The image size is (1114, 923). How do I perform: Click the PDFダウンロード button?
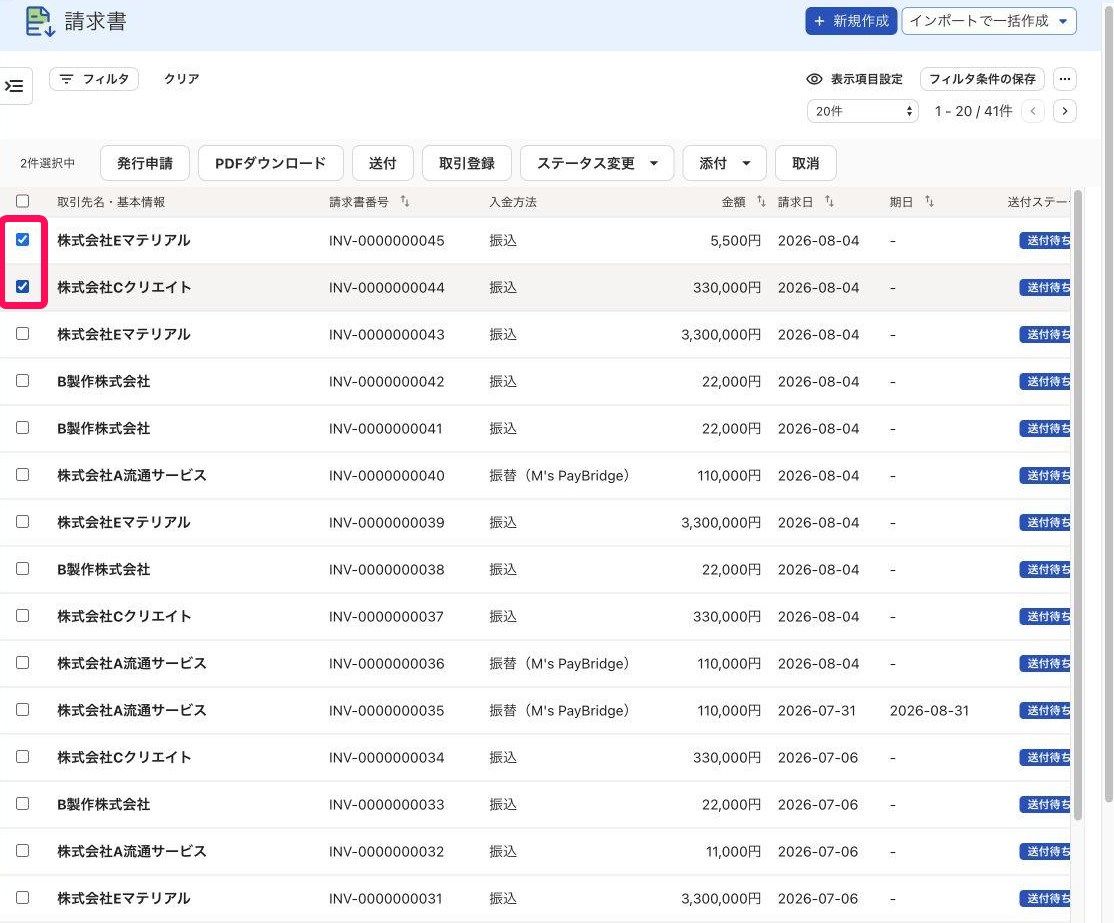click(x=271, y=163)
